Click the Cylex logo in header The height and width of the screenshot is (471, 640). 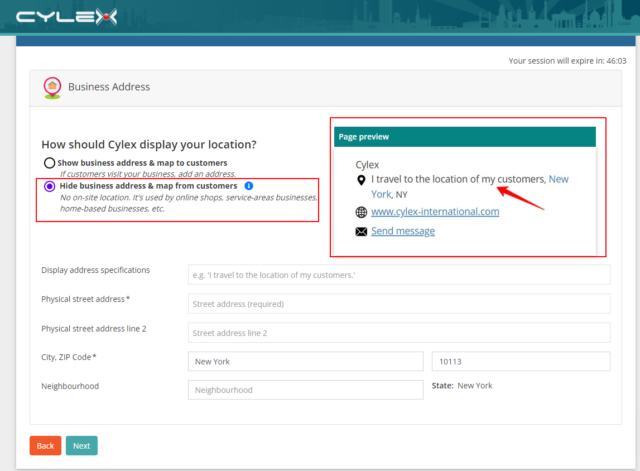pos(67,17)
